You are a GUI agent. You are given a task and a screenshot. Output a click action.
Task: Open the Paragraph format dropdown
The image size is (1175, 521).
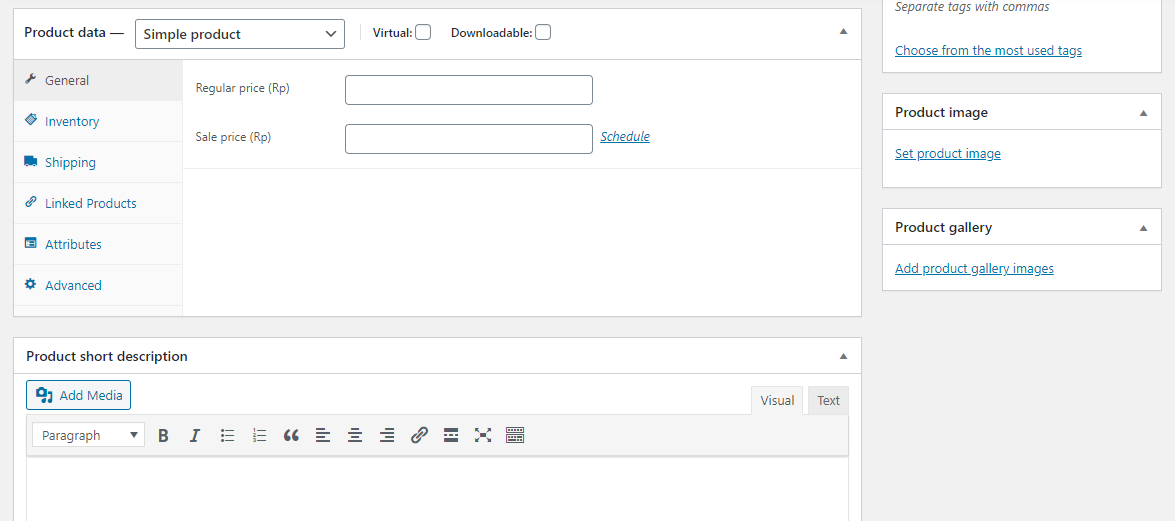point(88,435)
